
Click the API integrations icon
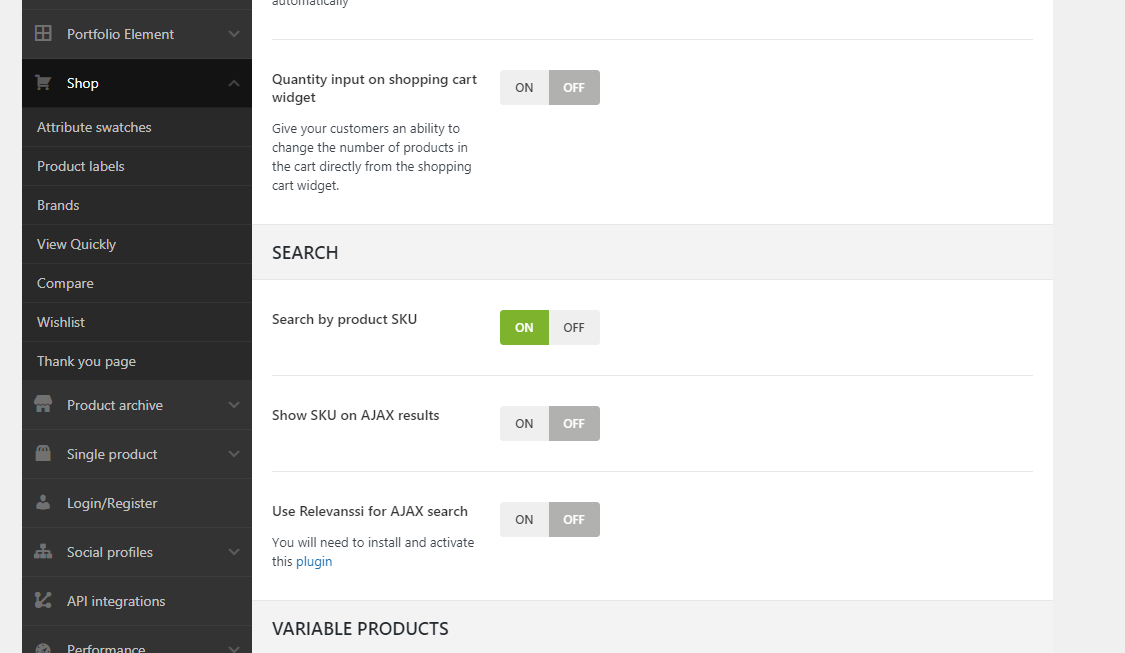(x=43, y=601)
